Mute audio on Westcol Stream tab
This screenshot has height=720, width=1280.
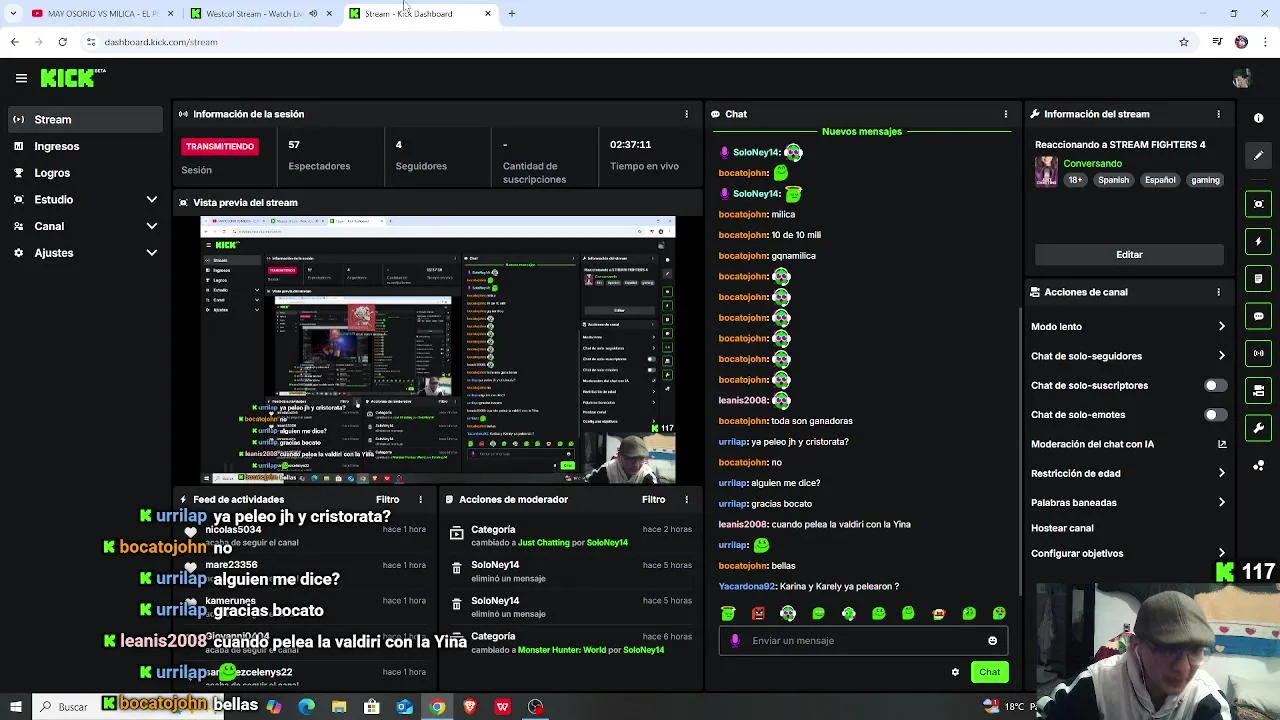[313, 14]
